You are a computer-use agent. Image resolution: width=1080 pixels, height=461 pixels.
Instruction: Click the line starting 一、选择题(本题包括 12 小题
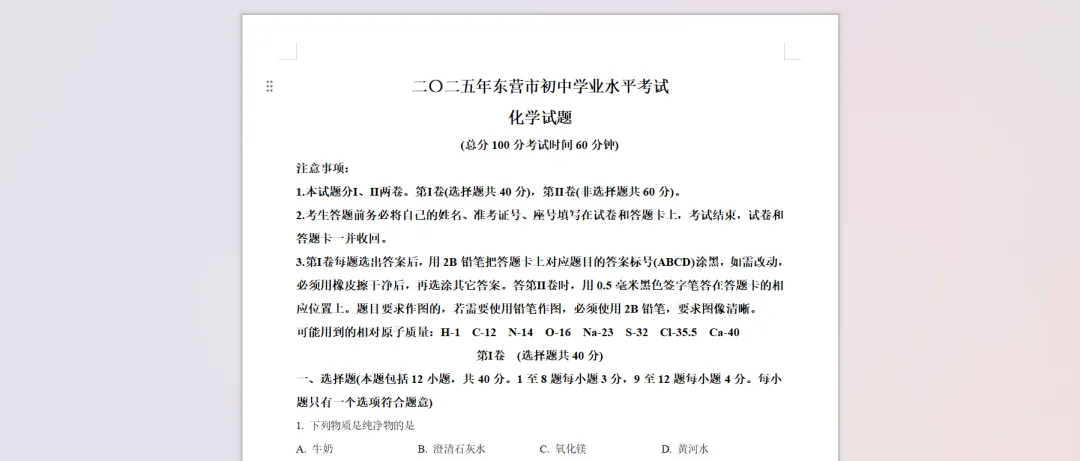point(540,379)
